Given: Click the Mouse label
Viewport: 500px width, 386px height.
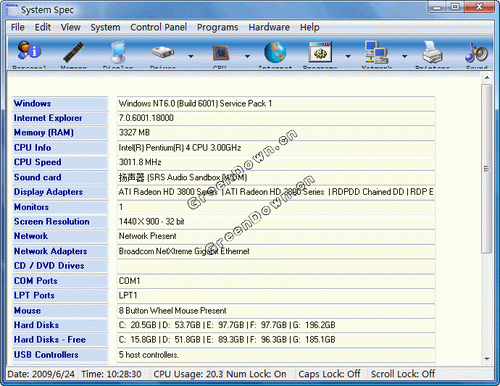Looking at the screenshot, I should tap(27, 310).
